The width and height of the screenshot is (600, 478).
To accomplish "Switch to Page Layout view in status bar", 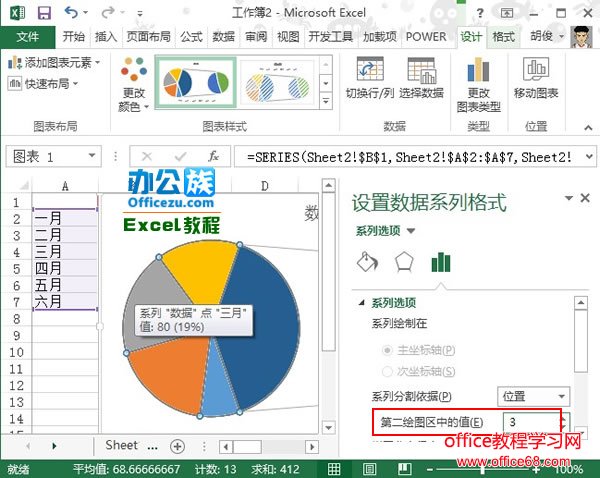I will click(x=370, y=469).
